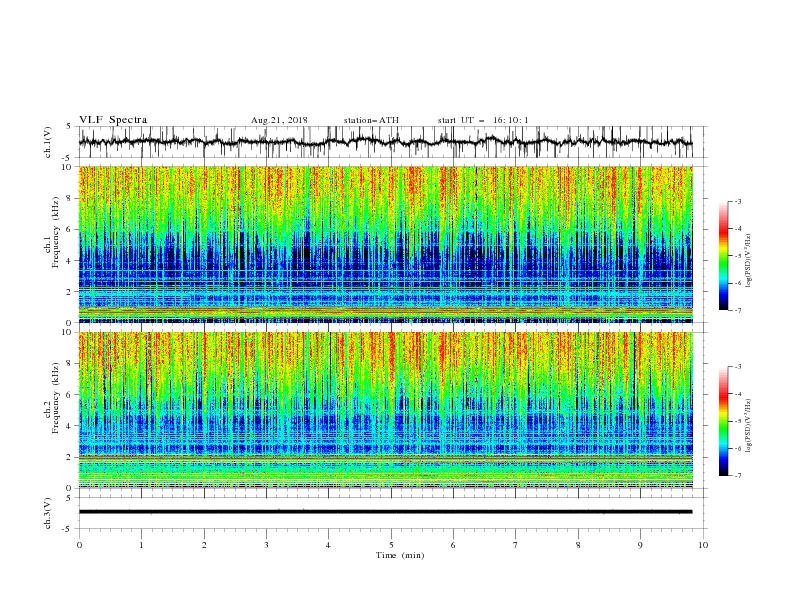Click the "2" kHz tick on ch.1 frequency axis
The image size is (792, 612).
click(70, 292)
